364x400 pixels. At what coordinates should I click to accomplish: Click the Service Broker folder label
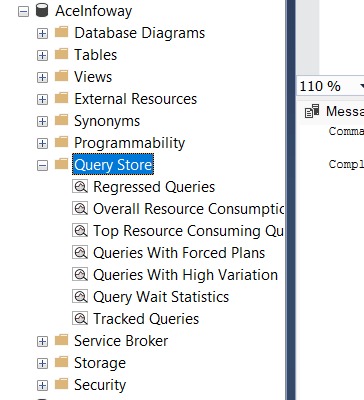[x=121, y=341]
